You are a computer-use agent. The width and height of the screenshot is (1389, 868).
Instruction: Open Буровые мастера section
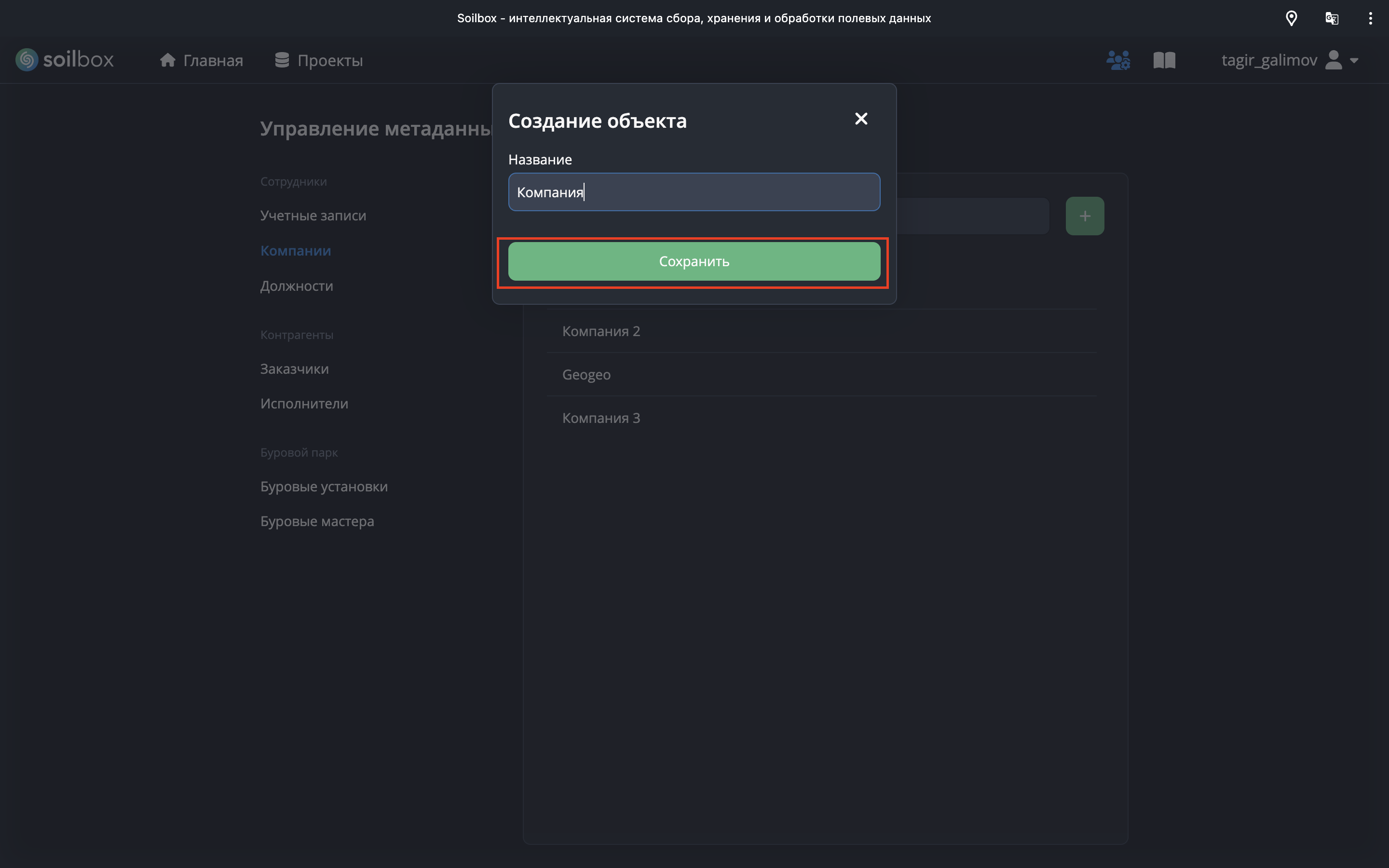(317, 521)
